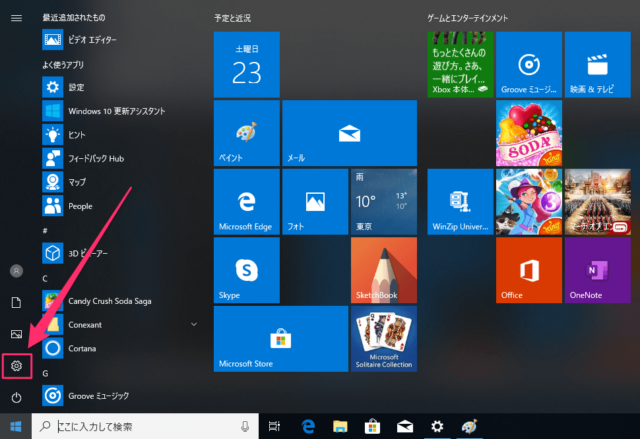Open the Bubble Witch 3 game tile
This screenshot has height=439, width=640.
[x=529, y=202]
